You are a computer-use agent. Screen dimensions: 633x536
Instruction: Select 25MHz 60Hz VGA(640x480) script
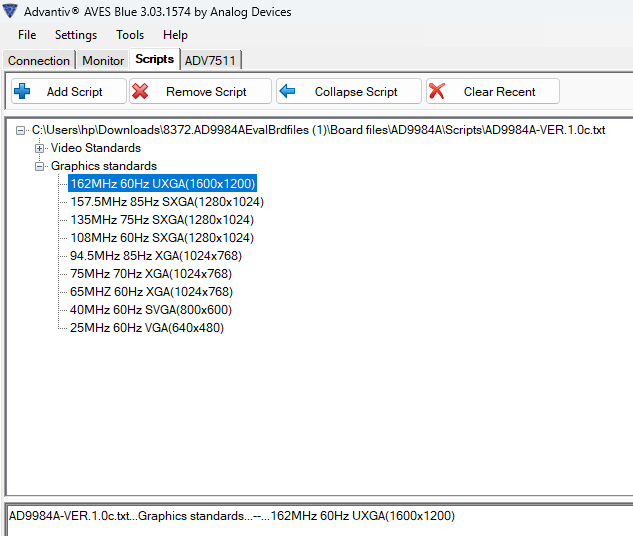(147, 328)
